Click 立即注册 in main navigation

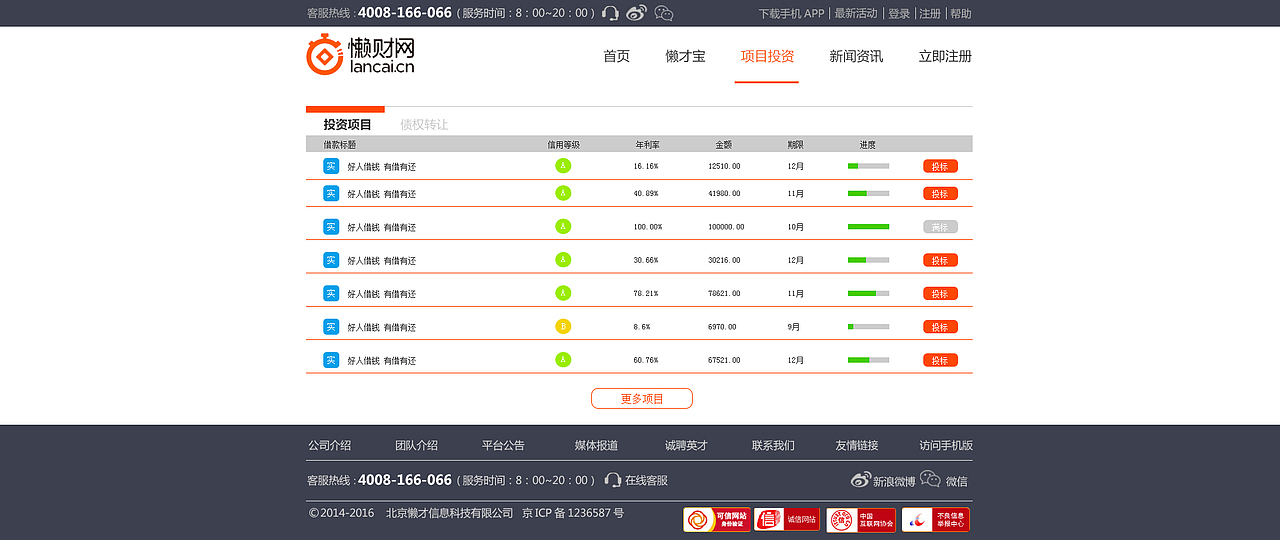point(945,56)
